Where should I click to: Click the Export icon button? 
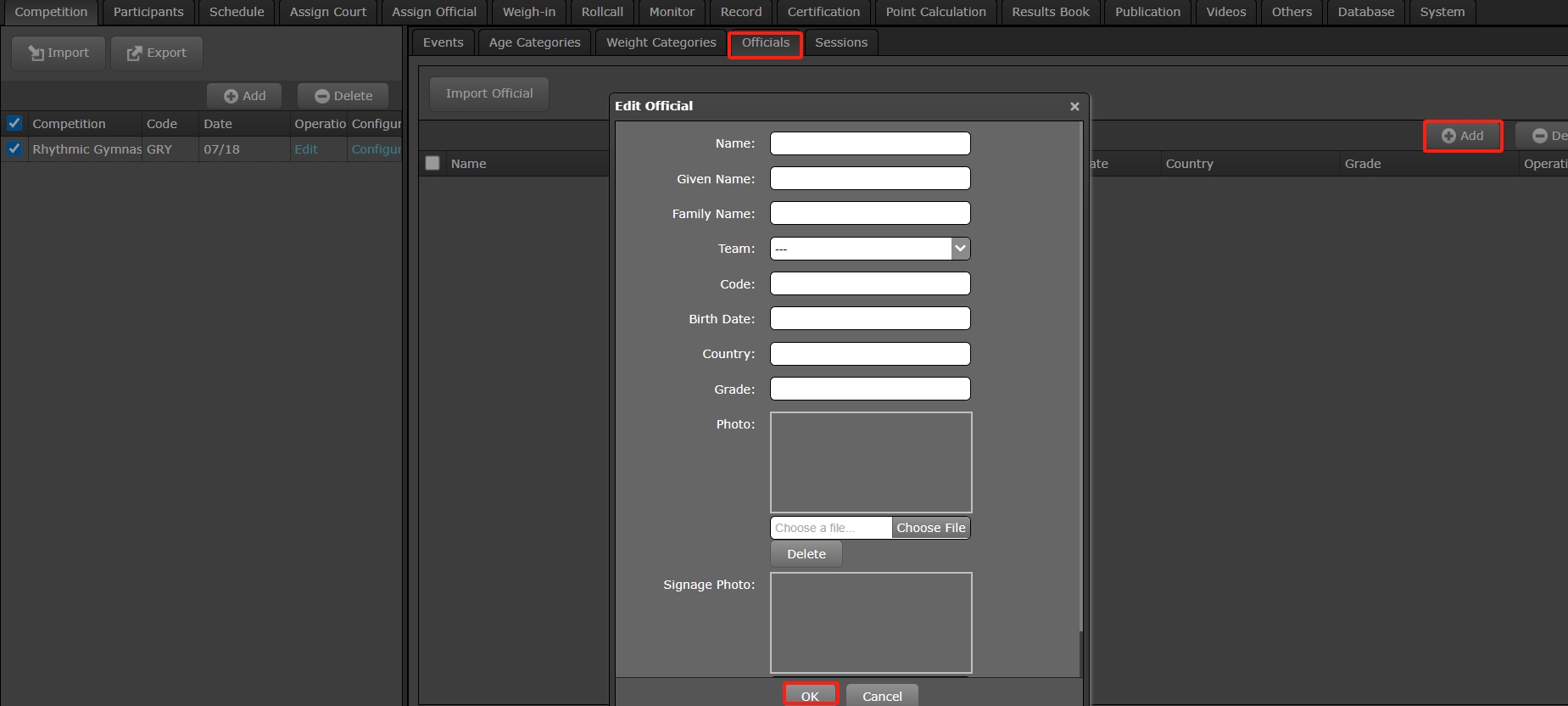(x=157, y=53)
